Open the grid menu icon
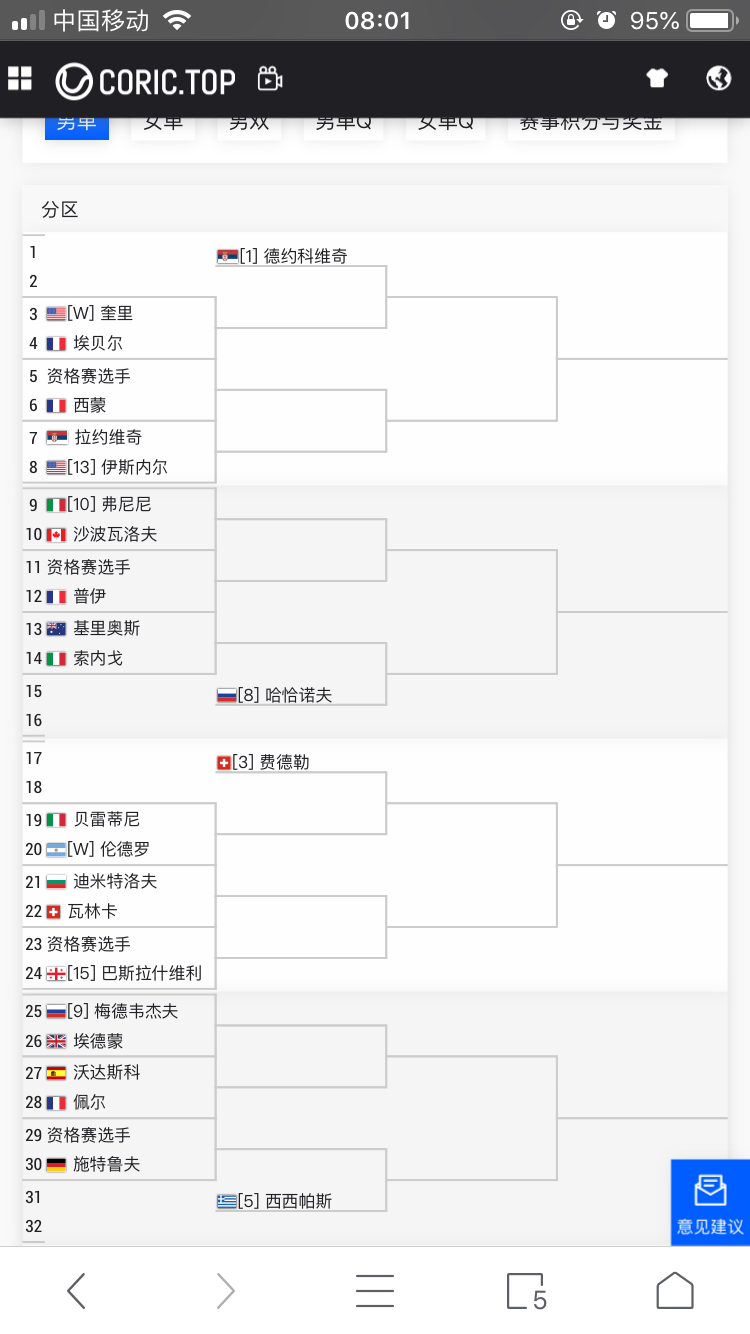The width and height of the screenshot is (750, 1334). point(20,79)
